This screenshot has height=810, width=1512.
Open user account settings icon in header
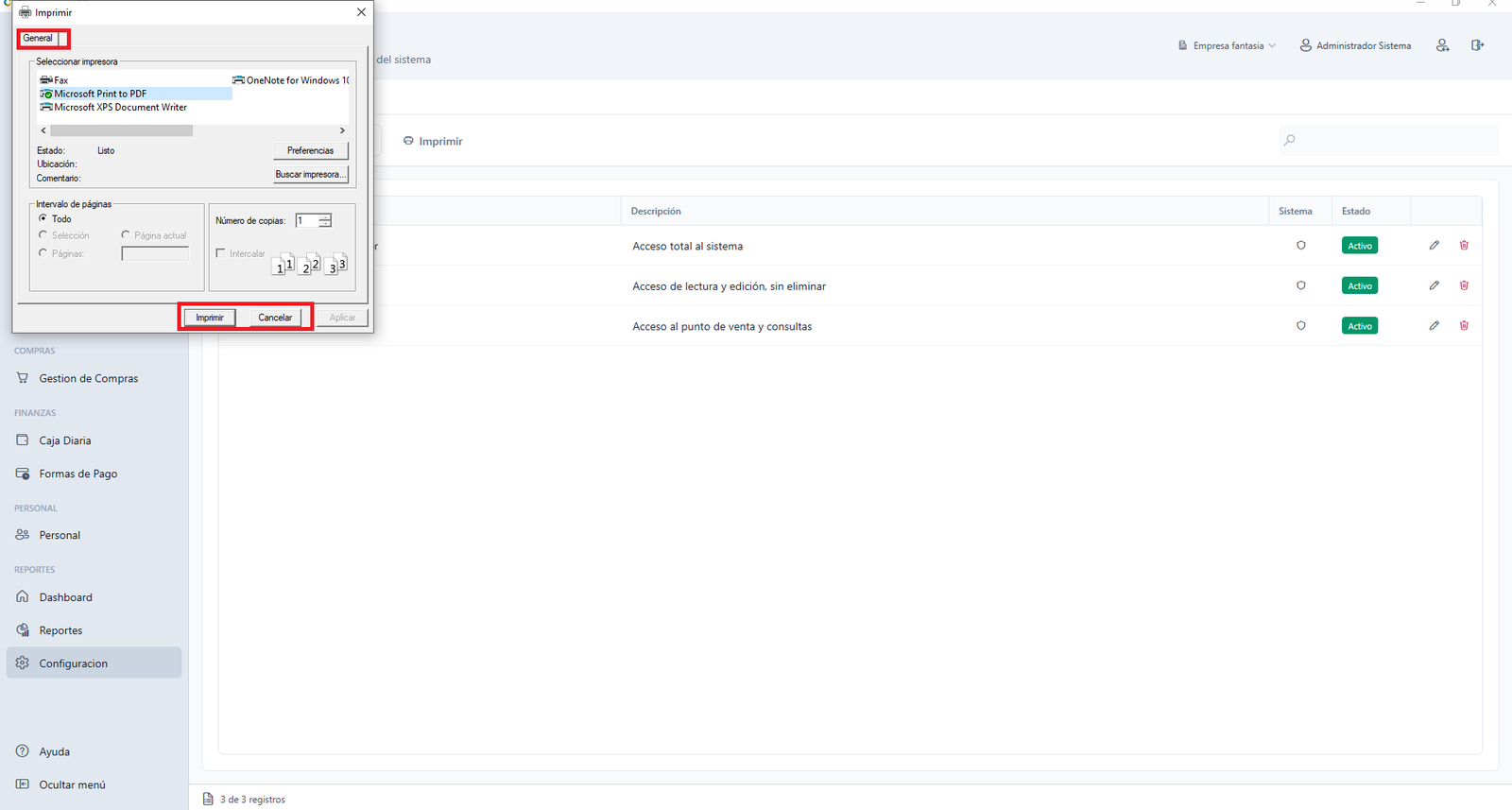click(x=1442, y=45)
